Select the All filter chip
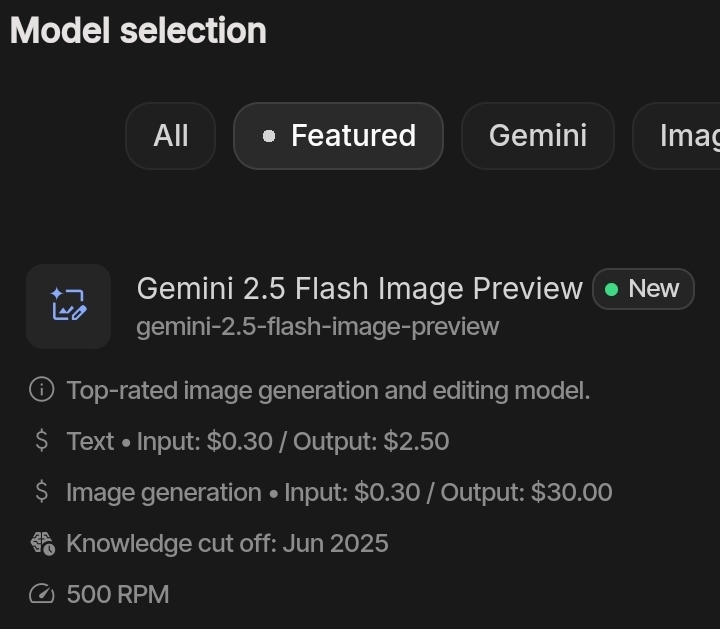720x629 pixels. (x=171, y=136)
